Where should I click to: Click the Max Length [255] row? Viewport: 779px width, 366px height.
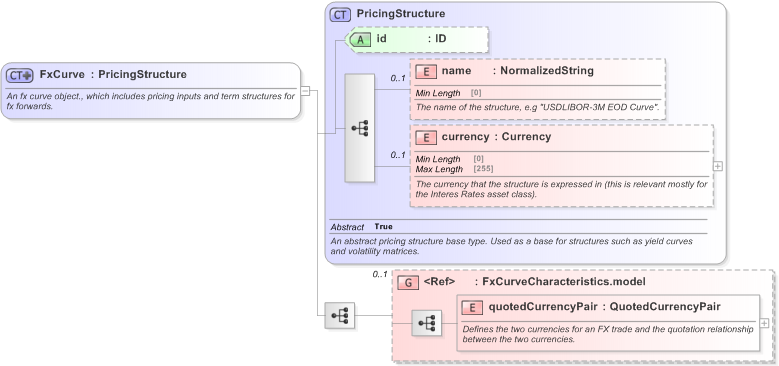(x=455, y=169)
